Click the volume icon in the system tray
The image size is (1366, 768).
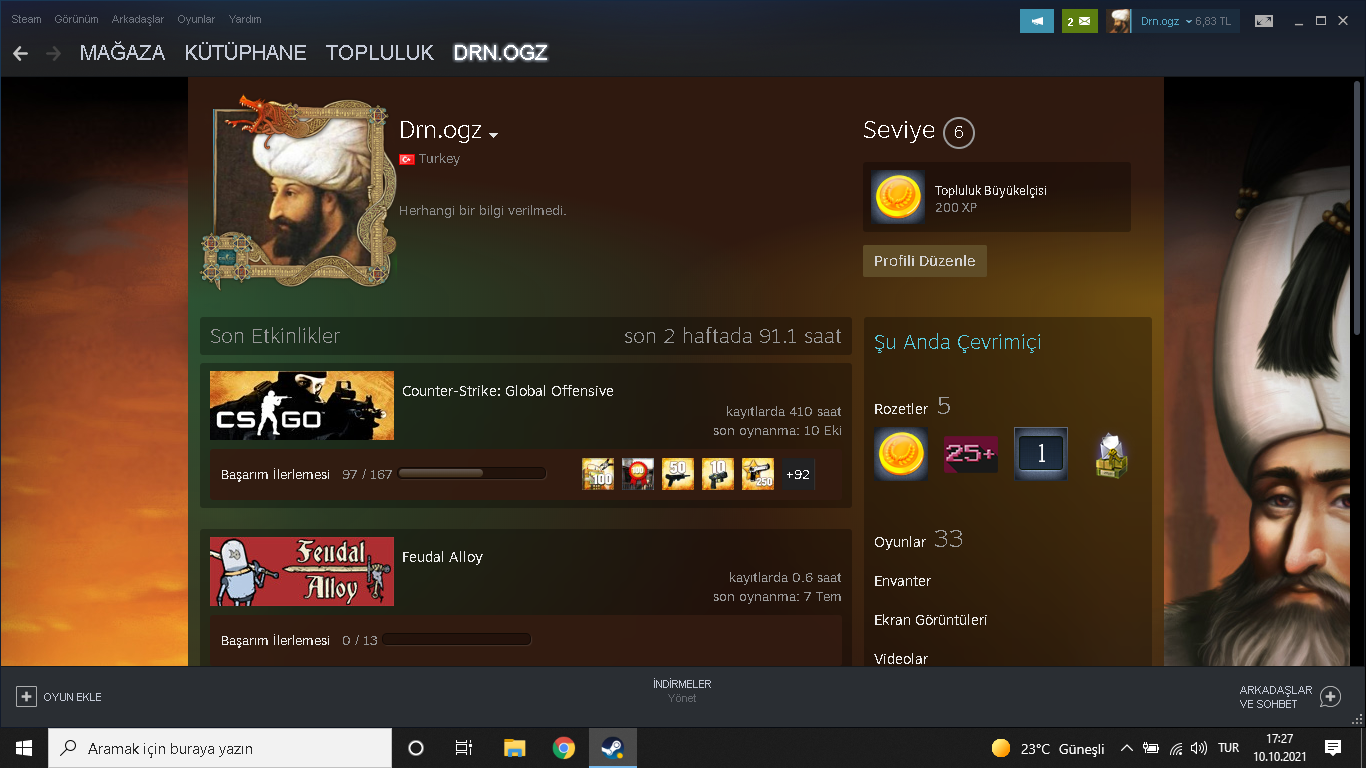pos(1199,748)
